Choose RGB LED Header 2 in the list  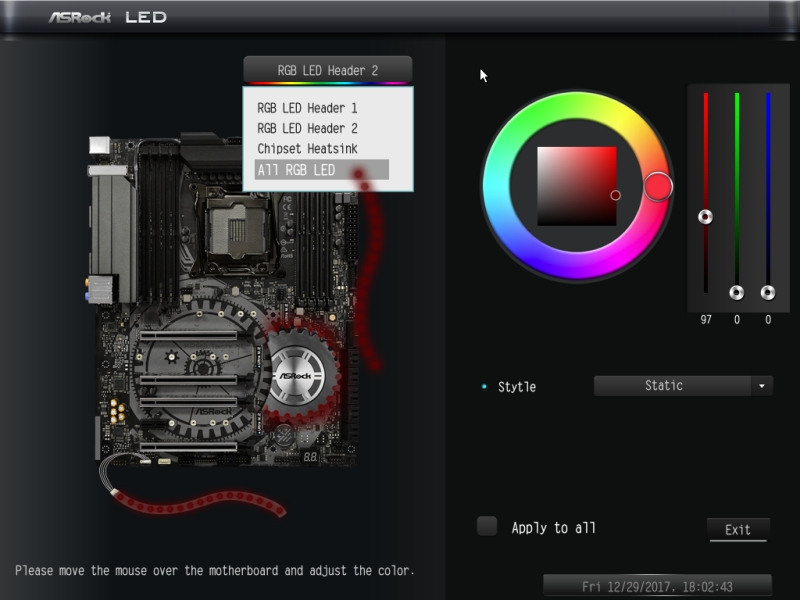[307, 129]
